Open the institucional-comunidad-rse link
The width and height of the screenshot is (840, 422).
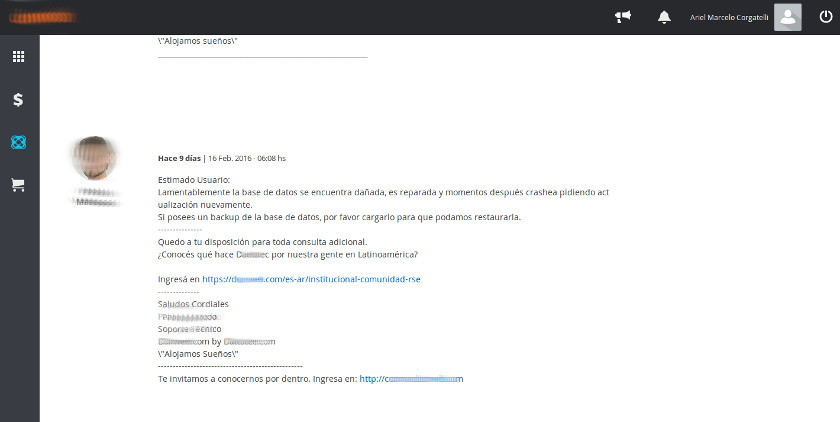pos(311,280)
